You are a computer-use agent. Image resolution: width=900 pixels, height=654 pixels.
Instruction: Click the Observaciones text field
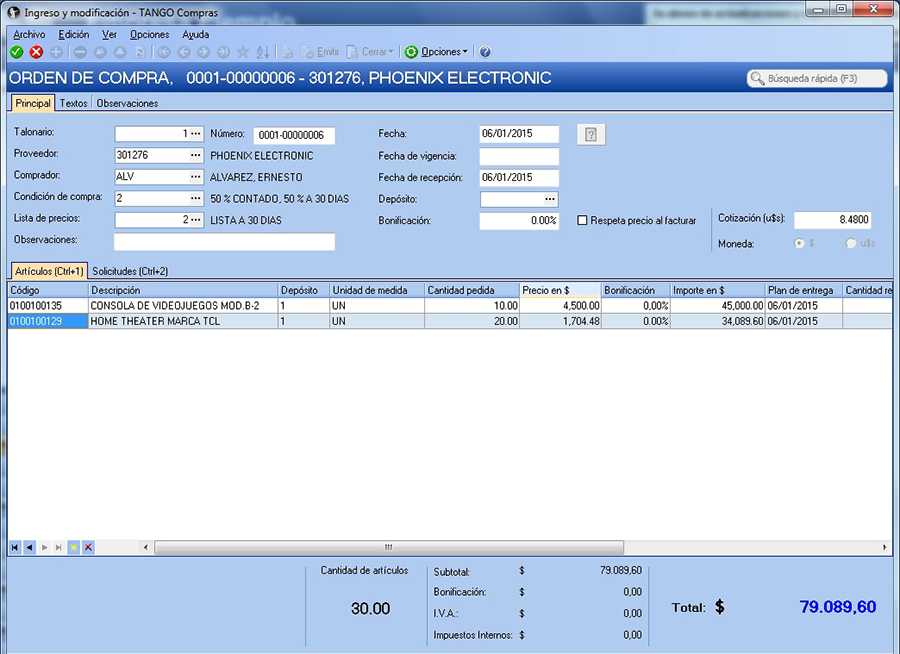coord(224,242)
